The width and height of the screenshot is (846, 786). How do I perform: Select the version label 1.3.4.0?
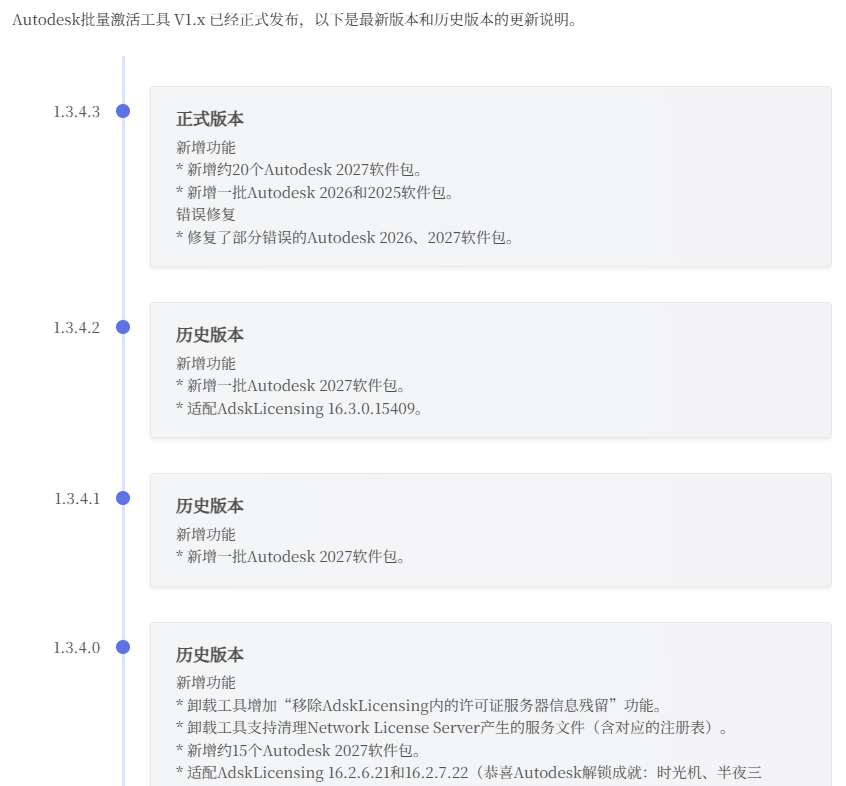77,647
